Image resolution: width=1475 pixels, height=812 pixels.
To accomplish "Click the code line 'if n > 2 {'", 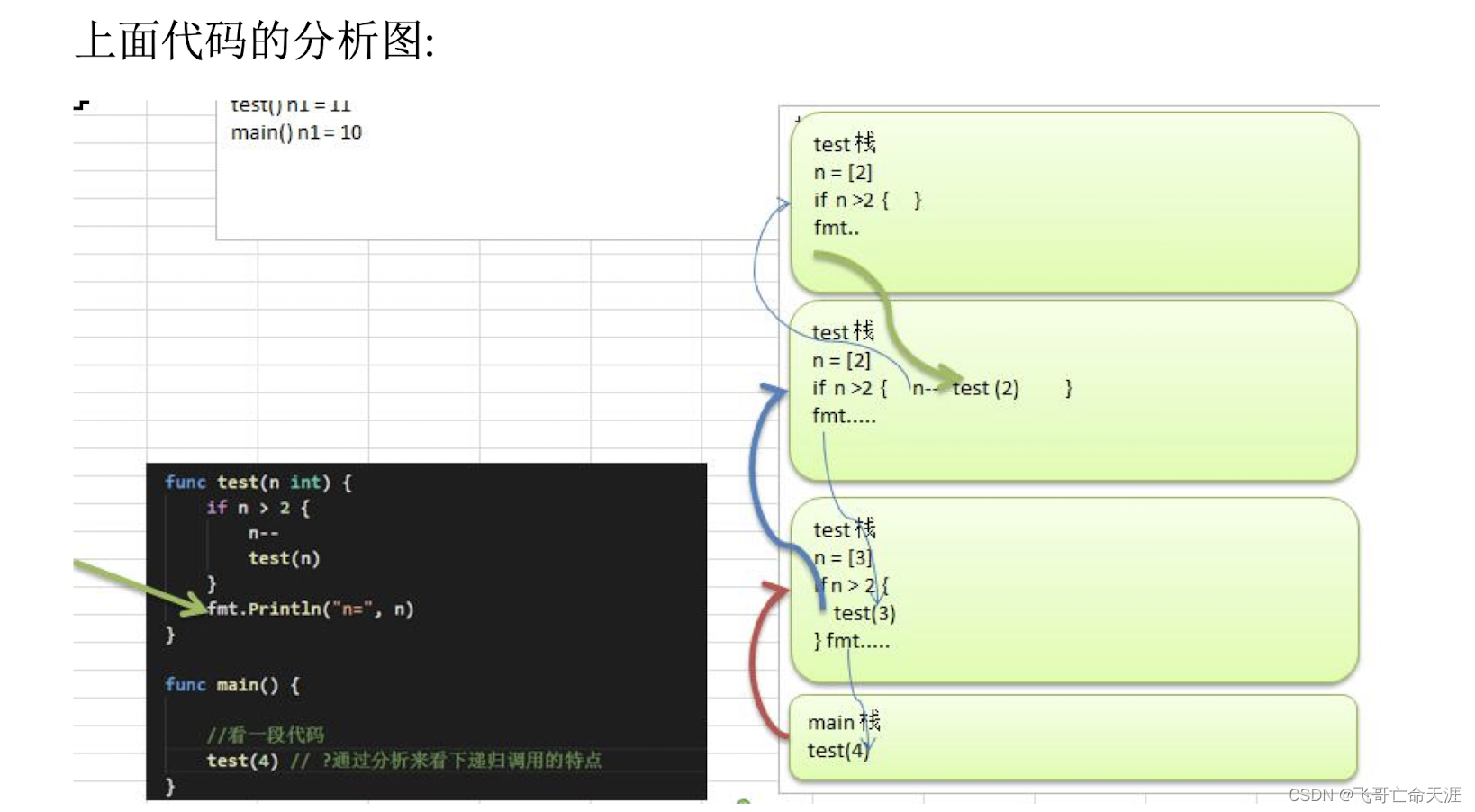I will pos(258,508).
